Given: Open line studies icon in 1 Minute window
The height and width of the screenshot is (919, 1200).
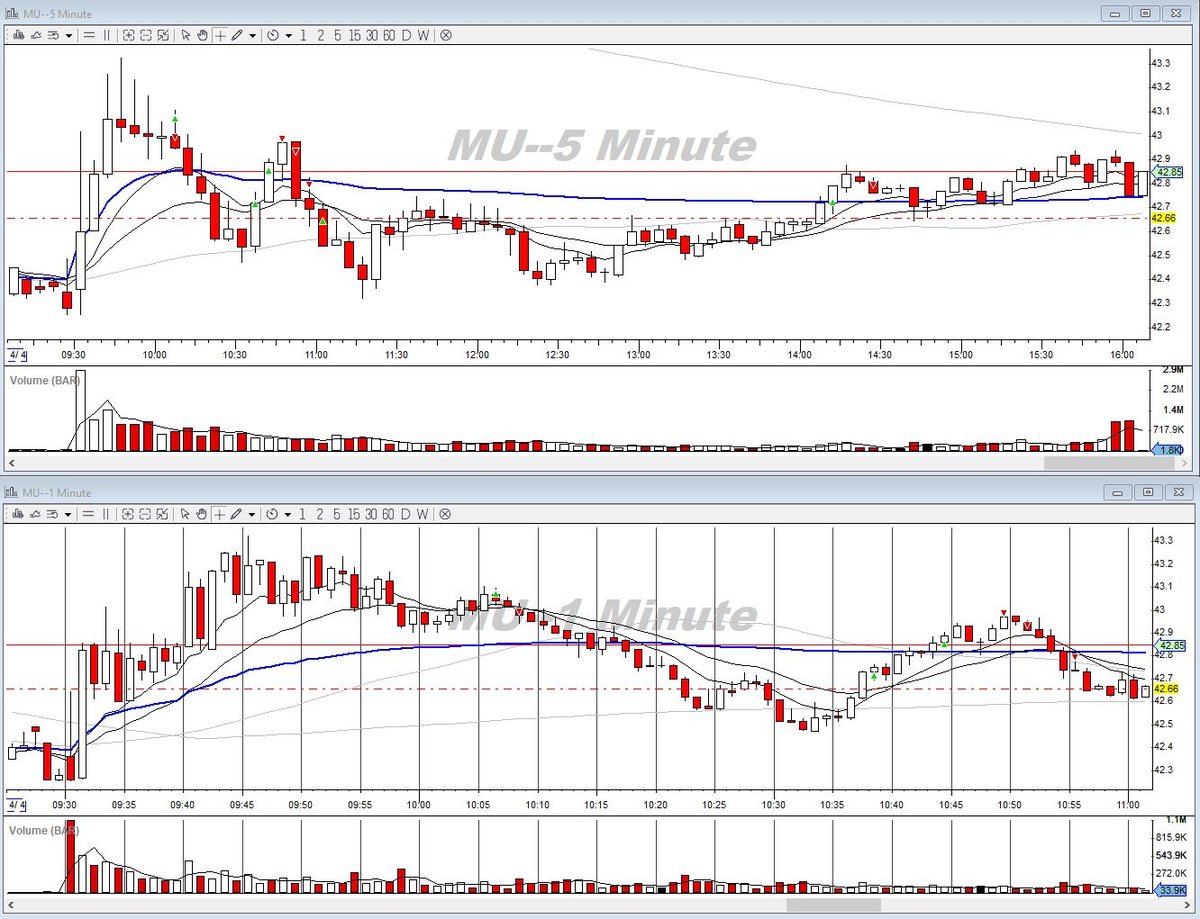Looking at the screenshot, I should pyautogui.click(x=35, y=513).
